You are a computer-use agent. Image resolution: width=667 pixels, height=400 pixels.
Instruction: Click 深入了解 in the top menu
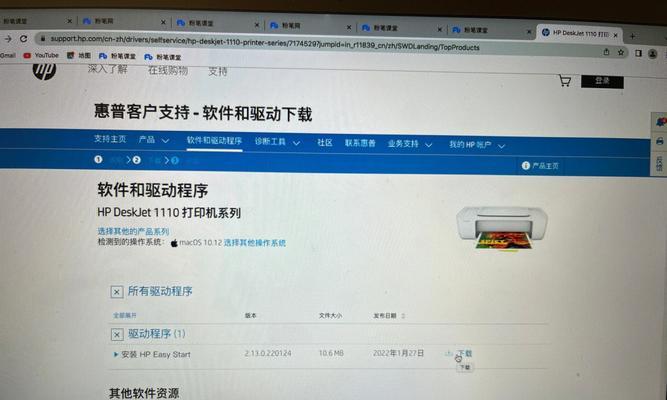(108, 69)
